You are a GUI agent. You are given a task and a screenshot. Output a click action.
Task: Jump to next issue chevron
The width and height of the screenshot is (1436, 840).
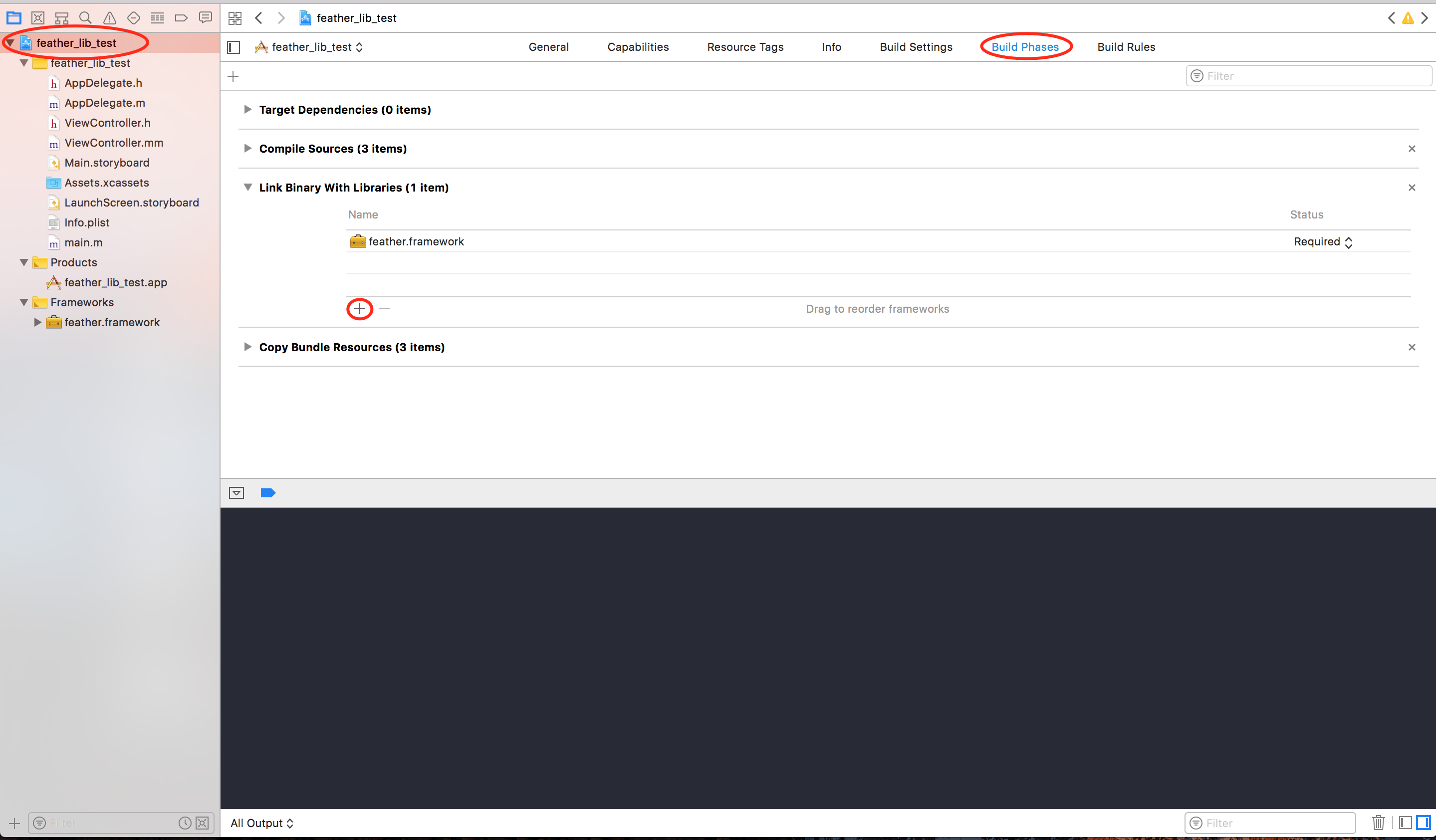point(1424,17)
